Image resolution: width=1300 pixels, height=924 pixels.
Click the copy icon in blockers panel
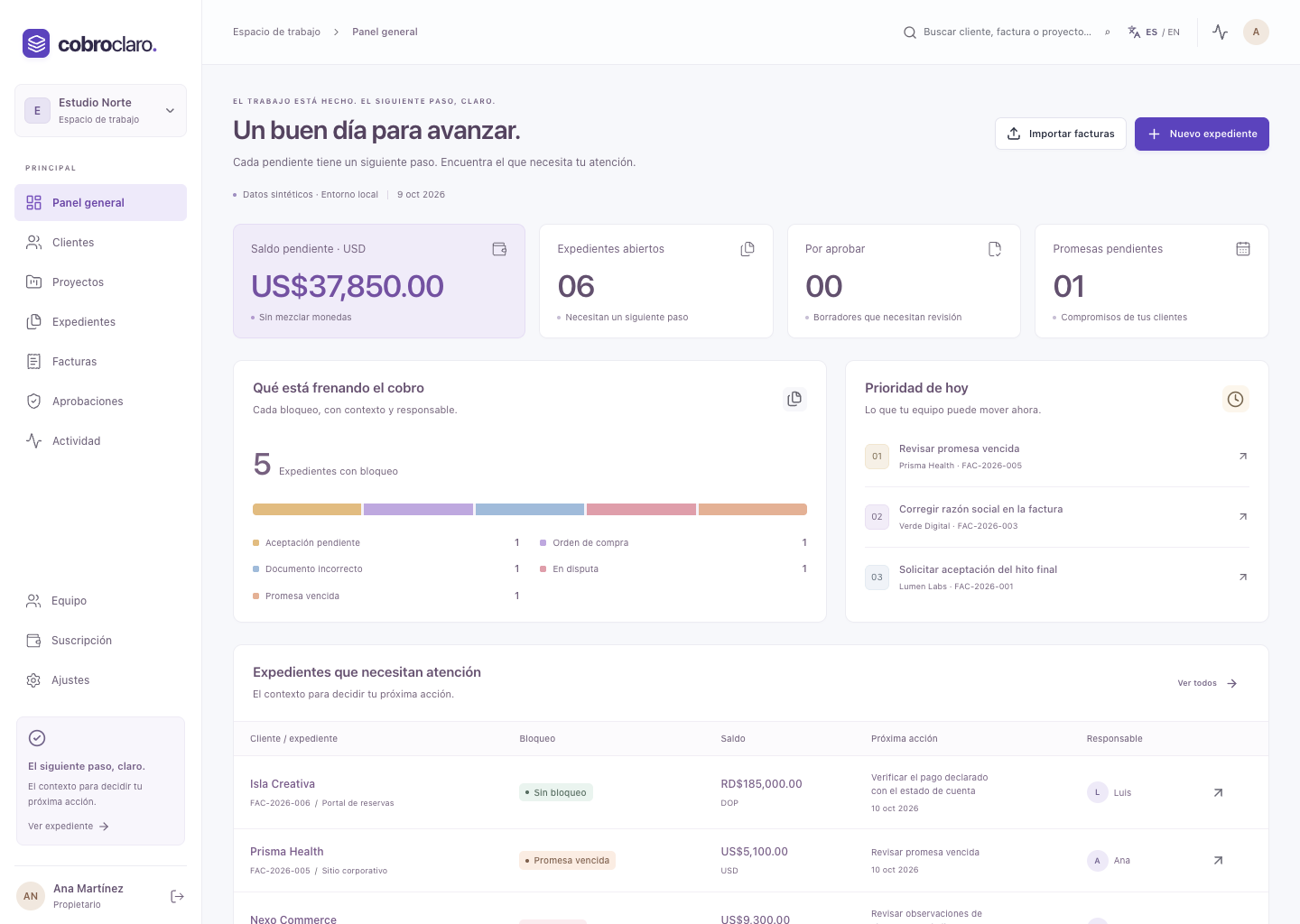[794, 399]
